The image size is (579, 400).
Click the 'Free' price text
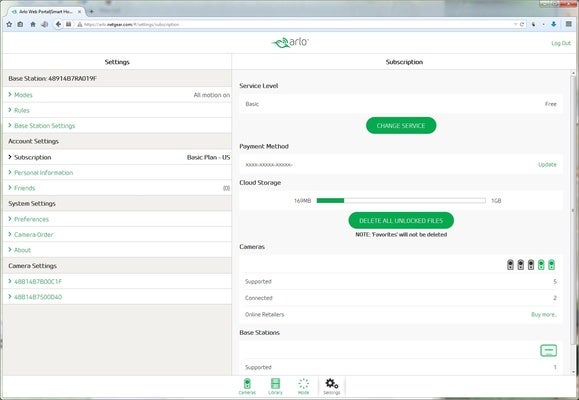pyautogui.click(x=551, y=104)
